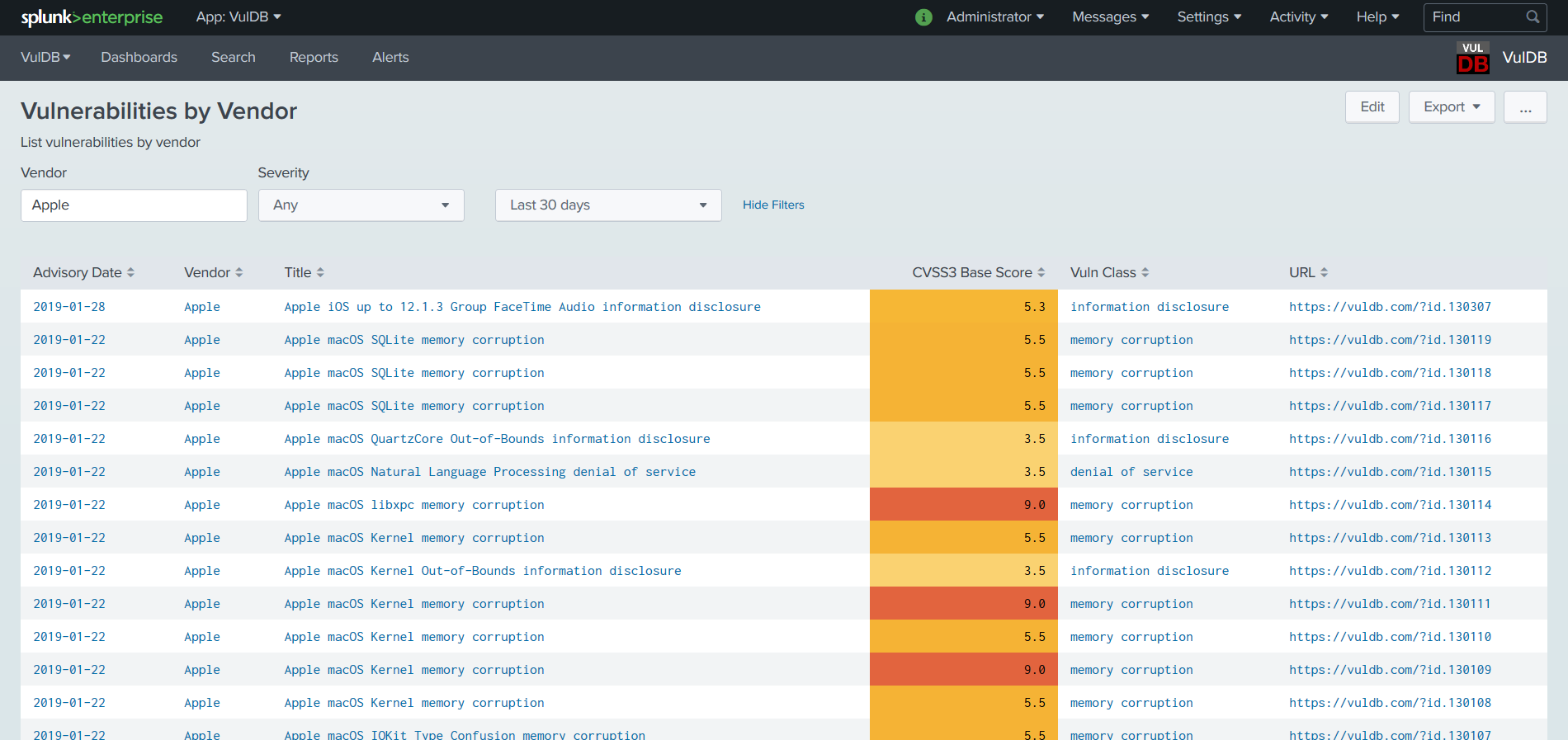
Task: Open the Activity menu
Action: 1298,16
